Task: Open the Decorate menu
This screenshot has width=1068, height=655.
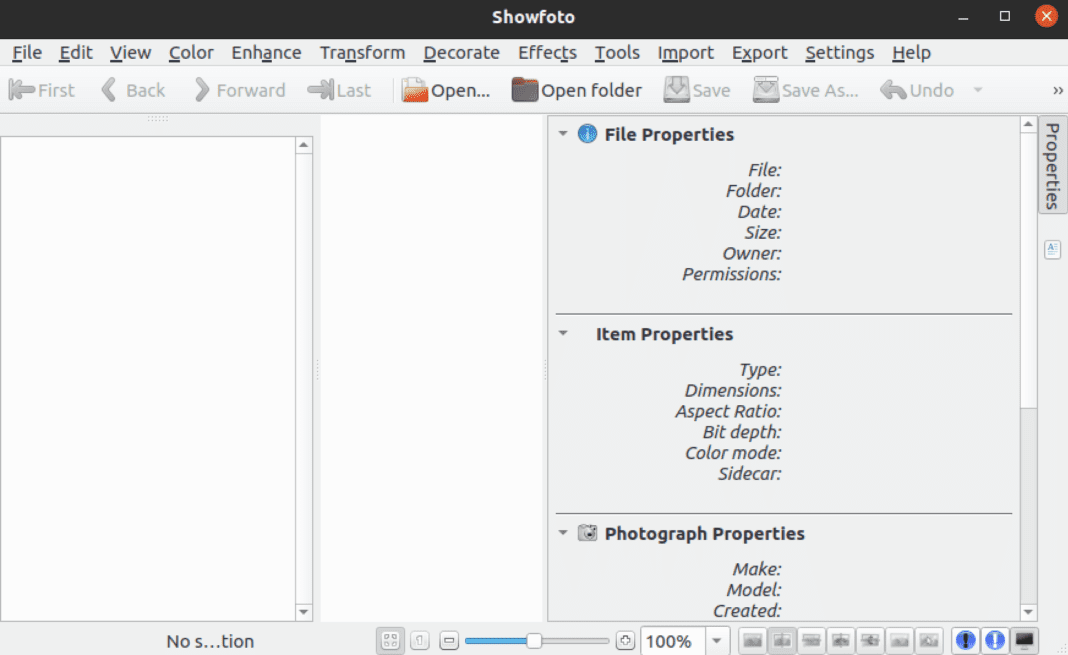Action: click(461, 52)
